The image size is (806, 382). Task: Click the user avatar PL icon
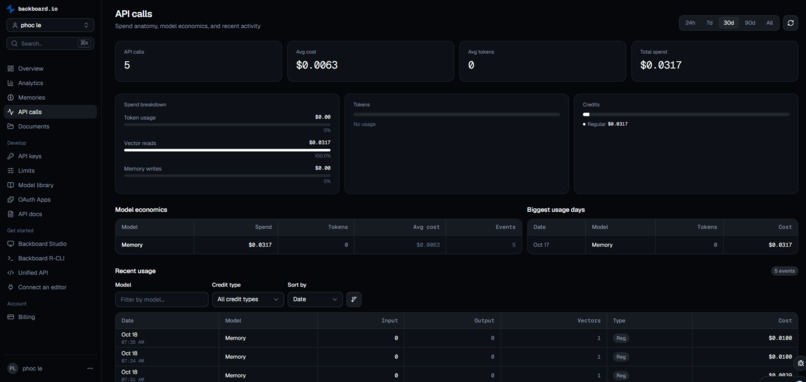(x=12, y=368)
